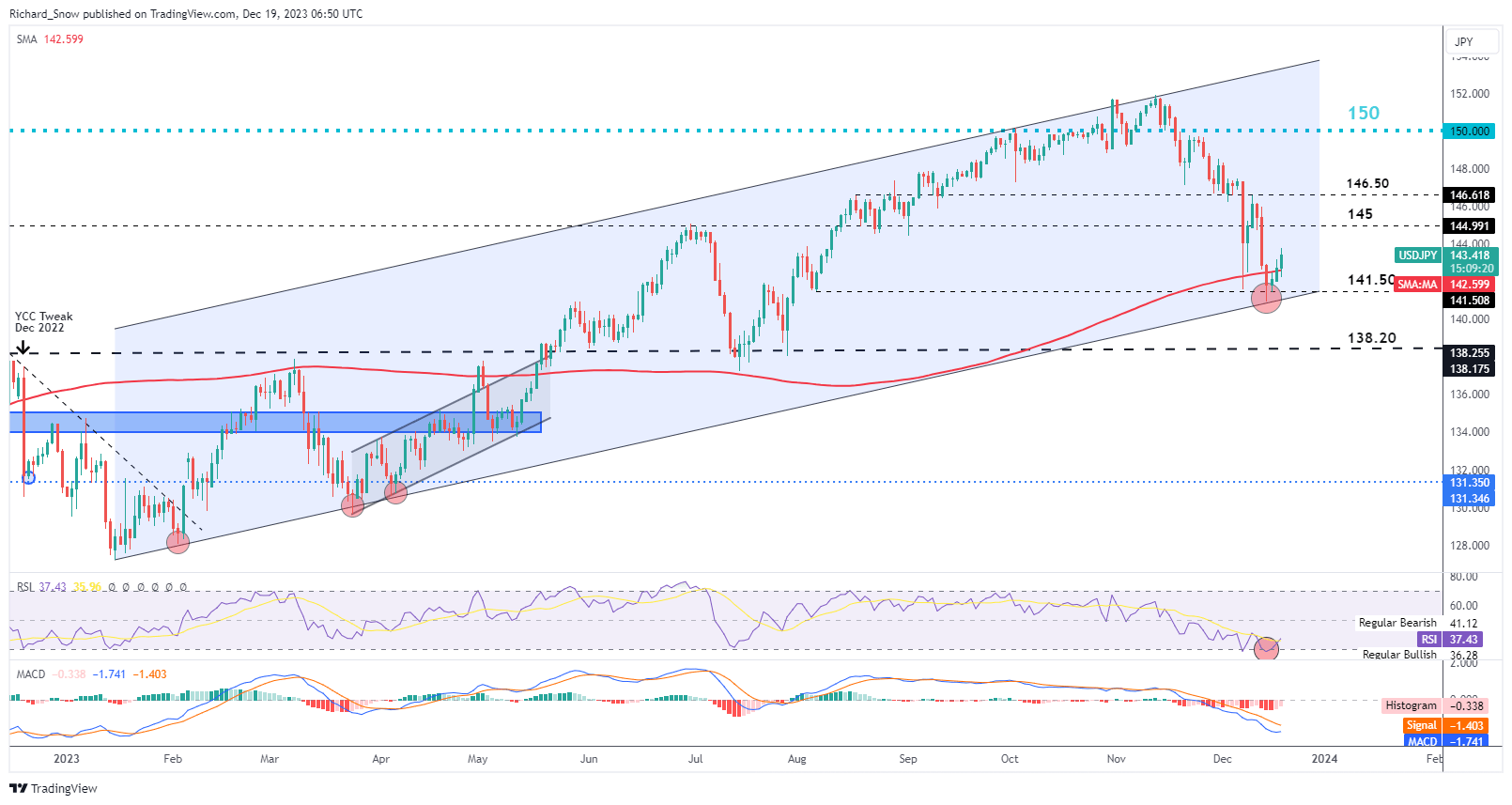1512x805 pixels.
Task: Click 'May' on the time axis
Action: pyautogui.click(x=478, y=759)
